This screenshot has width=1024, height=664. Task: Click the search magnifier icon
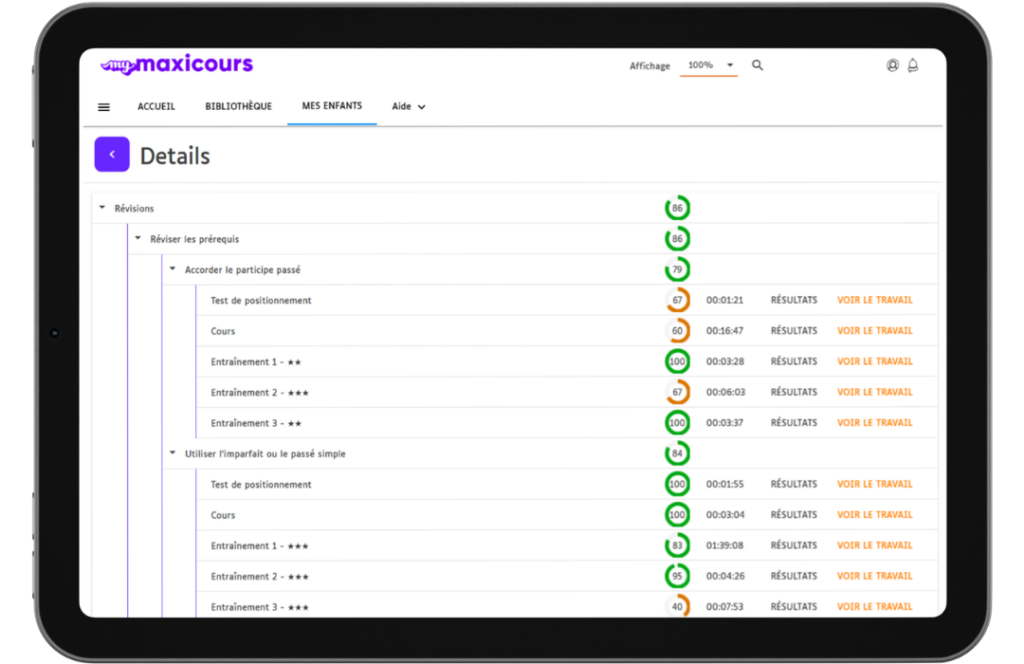757,66
